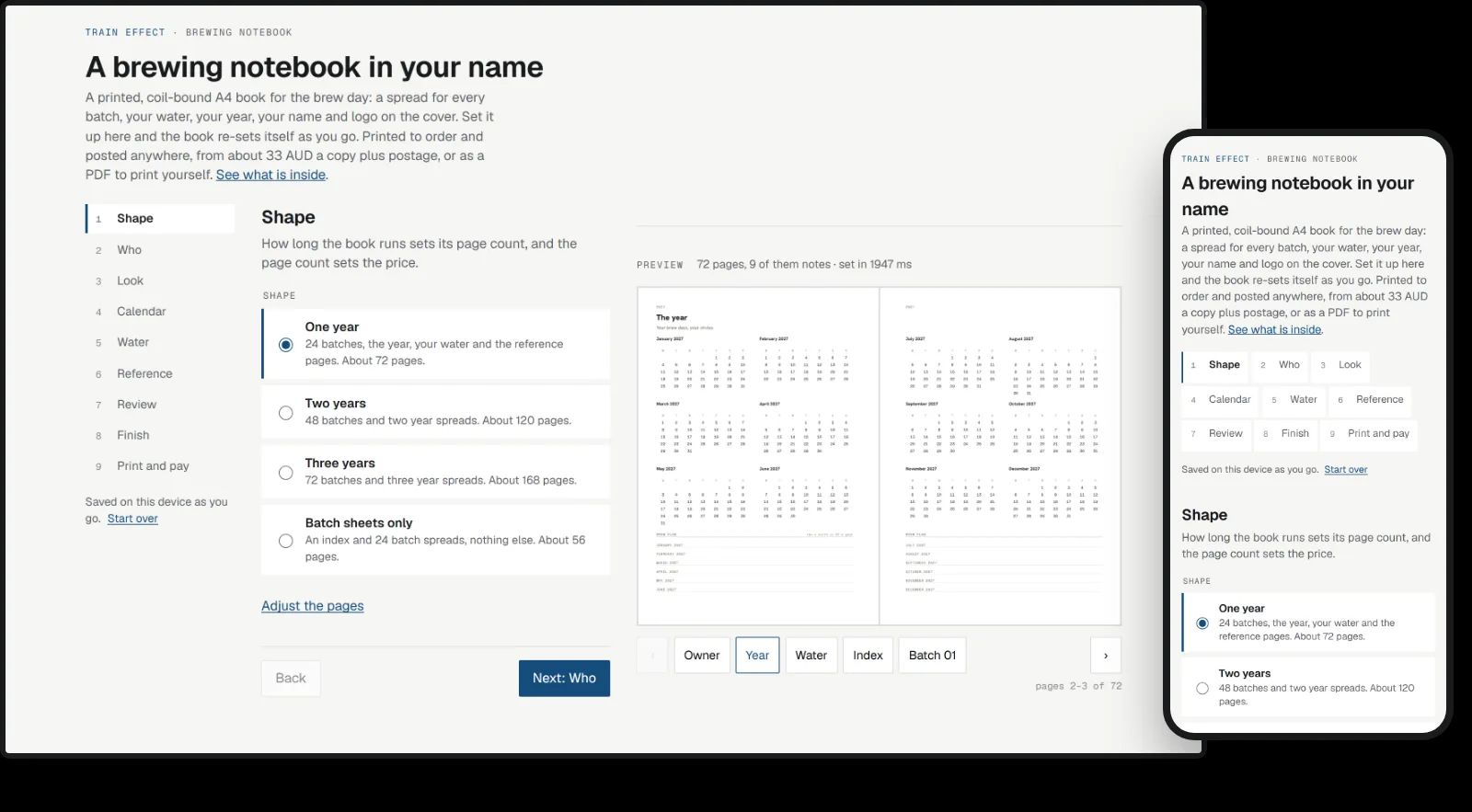The width and height of the screenshot is (1472, 812).
Task: Choose Batch sheets only radio option
Action: point(286,541)
